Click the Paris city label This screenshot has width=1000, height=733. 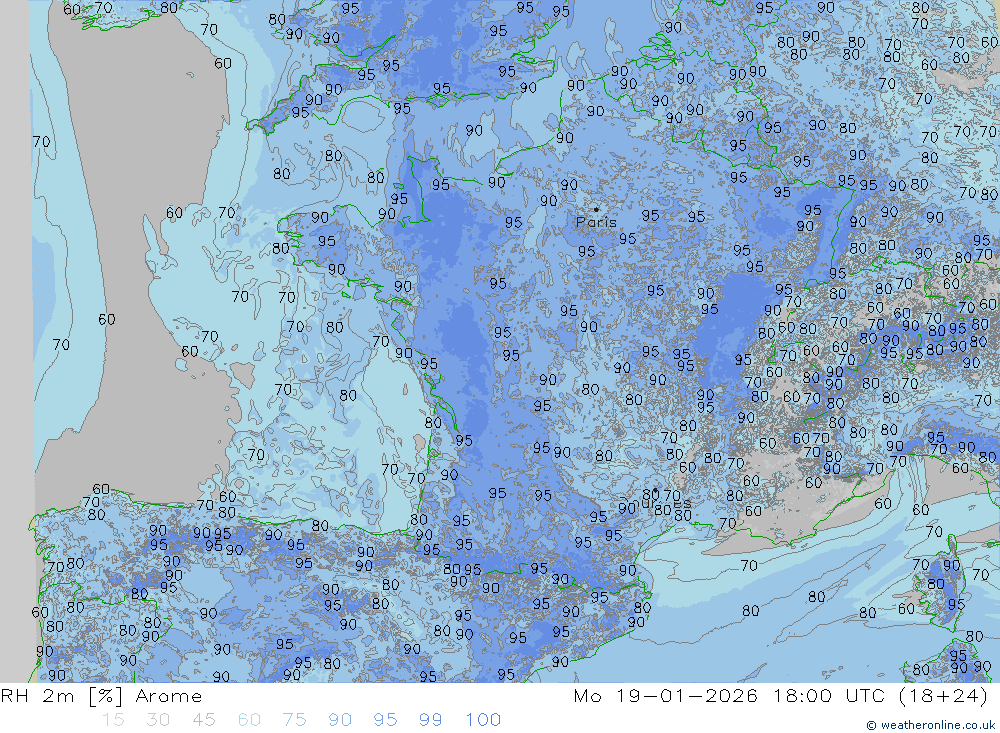596,222
